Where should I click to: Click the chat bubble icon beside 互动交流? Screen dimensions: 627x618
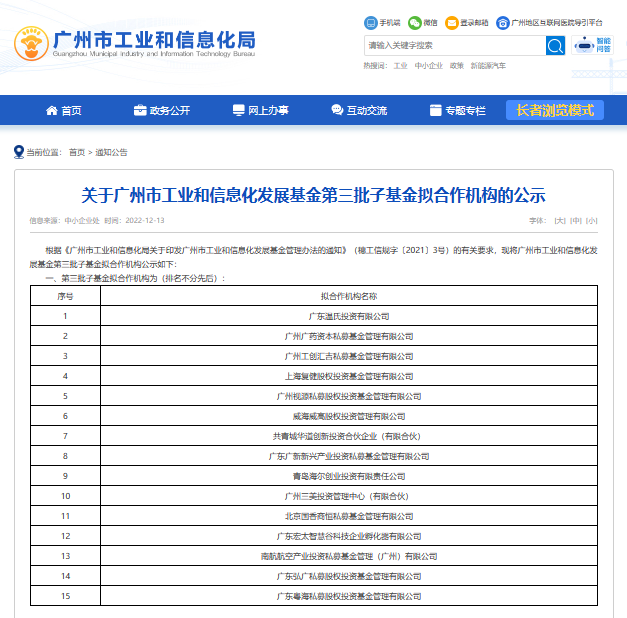(x=337, y=110)
